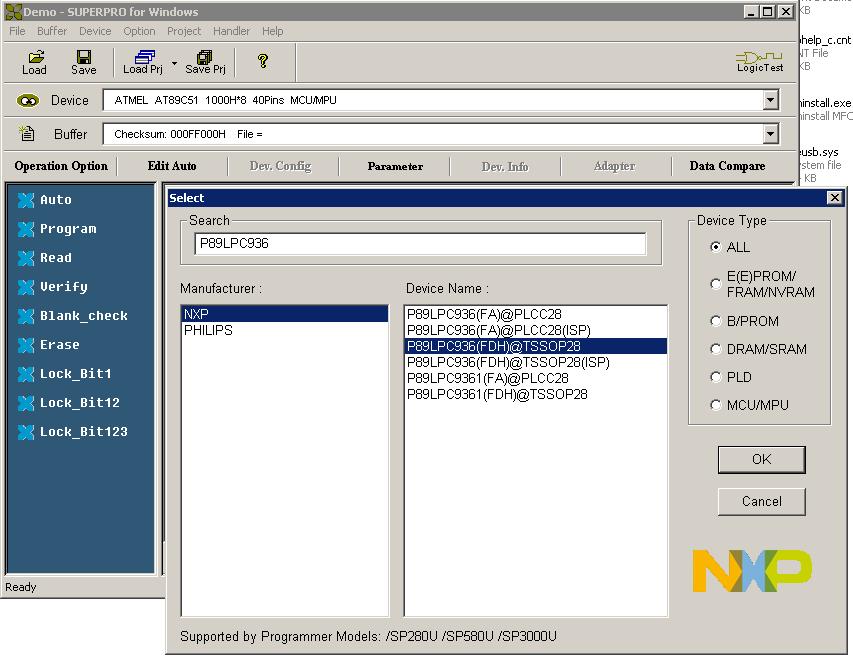This screenshot has height=663, width=853.
Task: Select NXP in the Manufacturer list
Action: pyautogui.click(x=285, y=314)
